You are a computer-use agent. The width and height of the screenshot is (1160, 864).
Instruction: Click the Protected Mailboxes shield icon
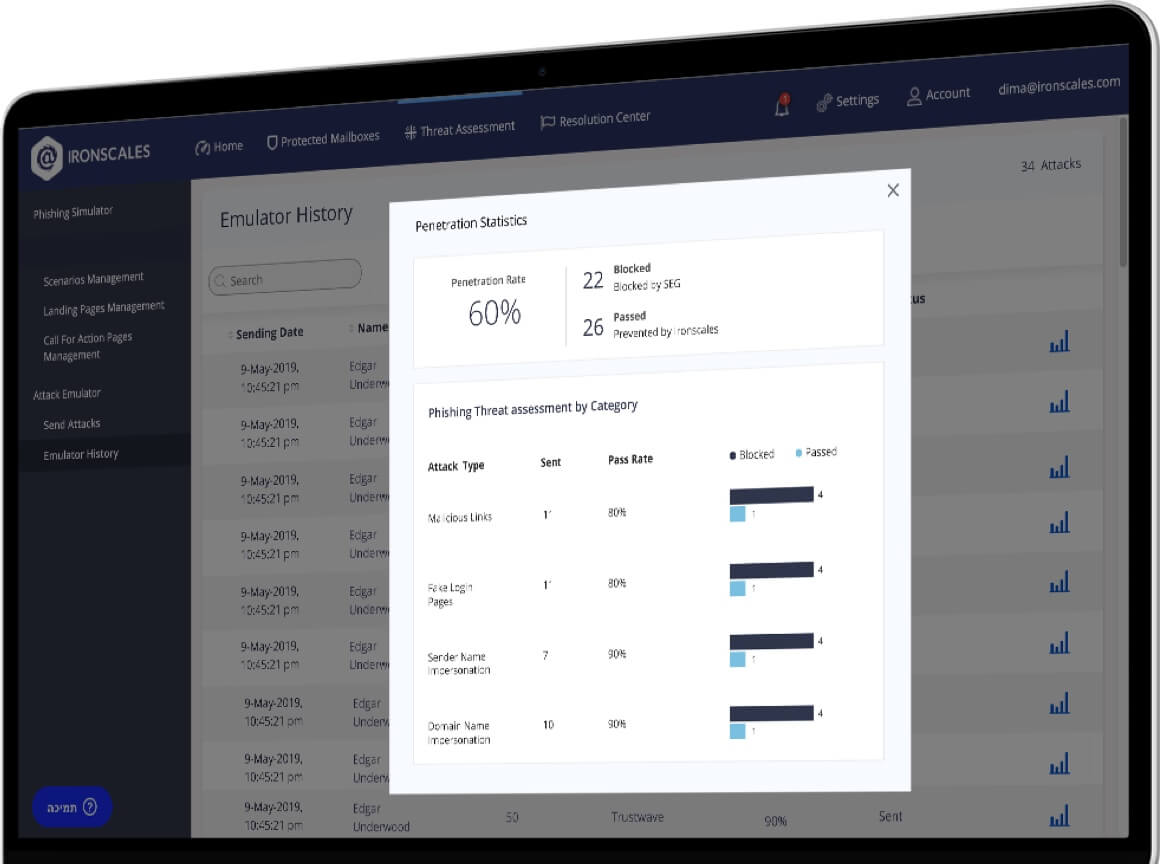[272, 143]
